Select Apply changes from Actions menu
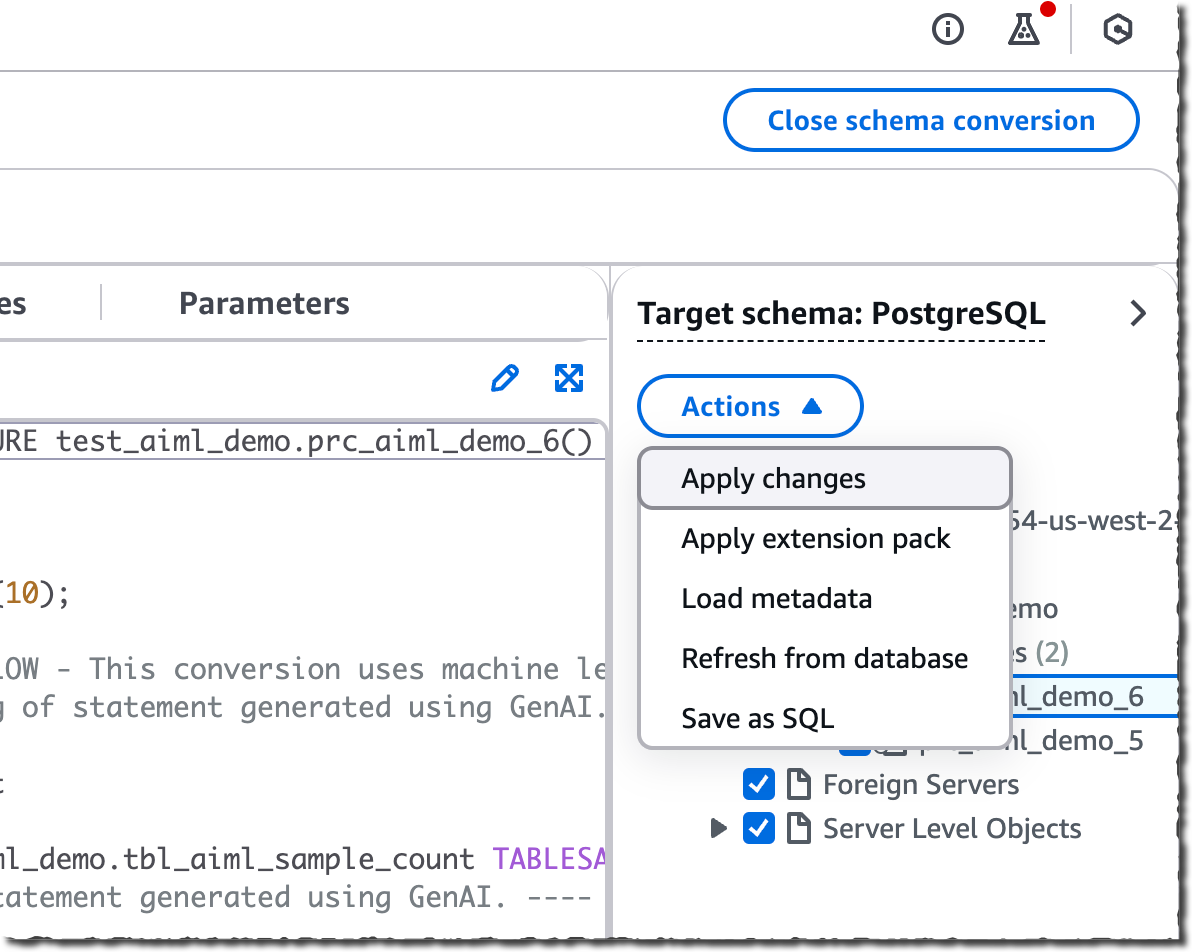The image size is (1192, 952). [x=773, y=479]
